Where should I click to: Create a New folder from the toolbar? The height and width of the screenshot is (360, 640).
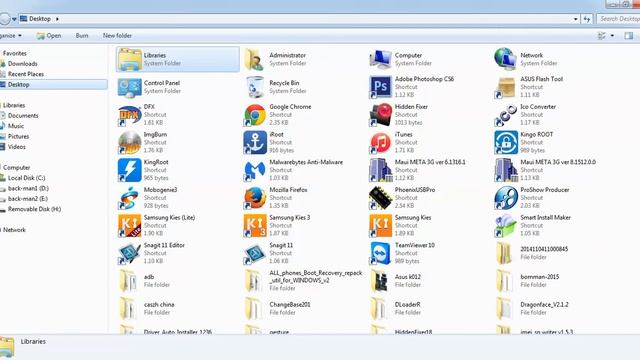(117, 36)
